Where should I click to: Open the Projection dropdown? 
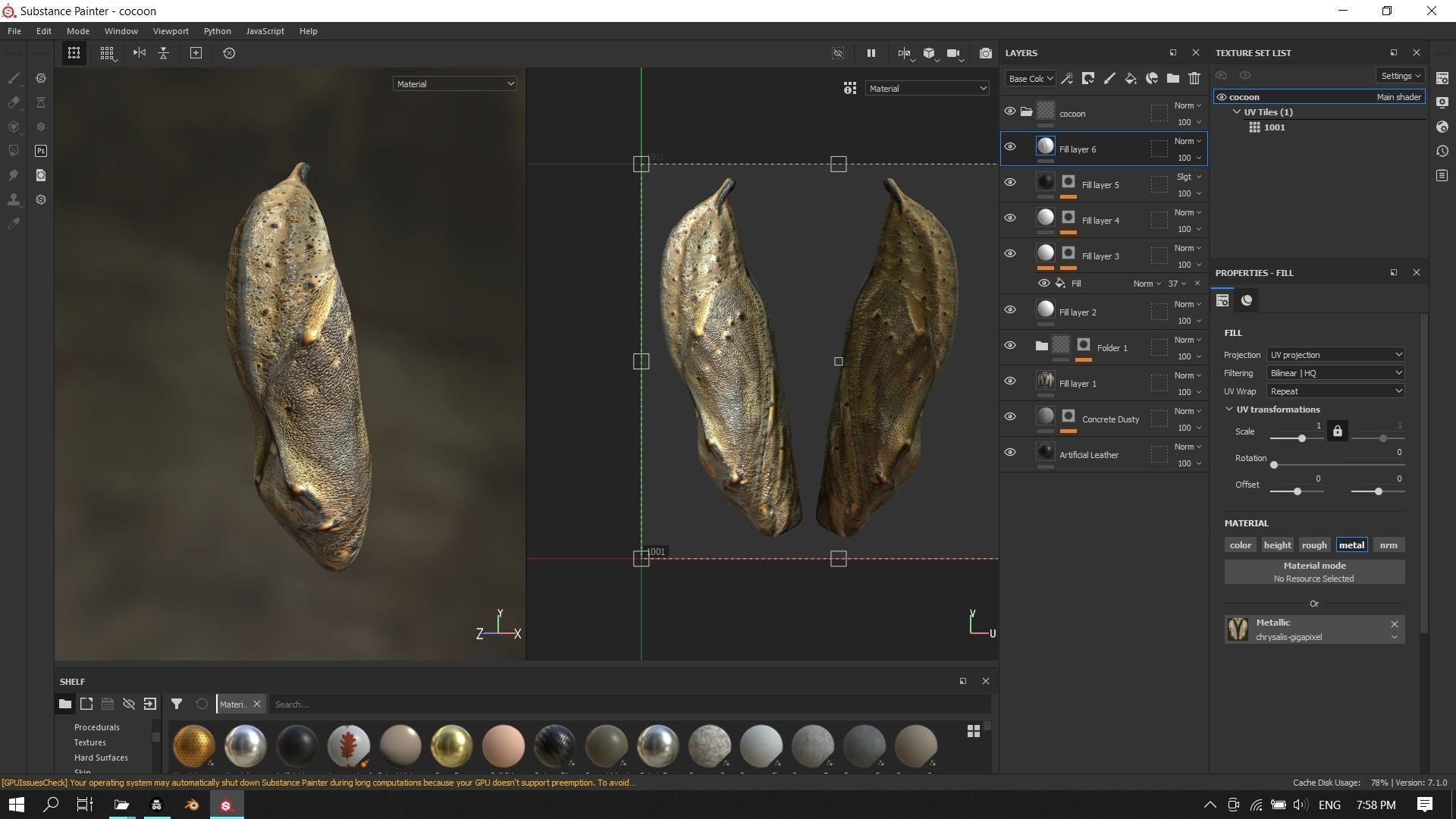(1335, 355)
